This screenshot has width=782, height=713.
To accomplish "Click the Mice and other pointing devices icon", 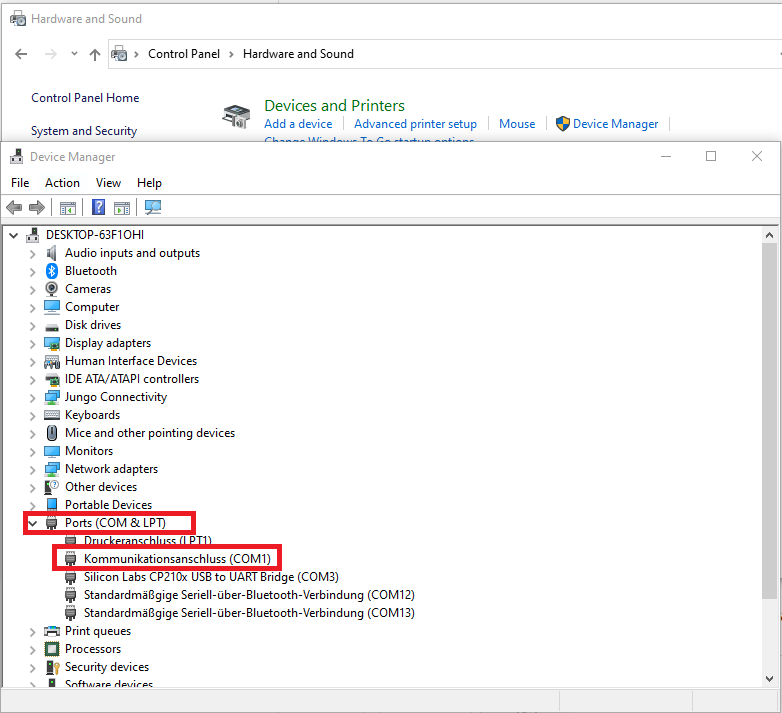I will [52, 433].
